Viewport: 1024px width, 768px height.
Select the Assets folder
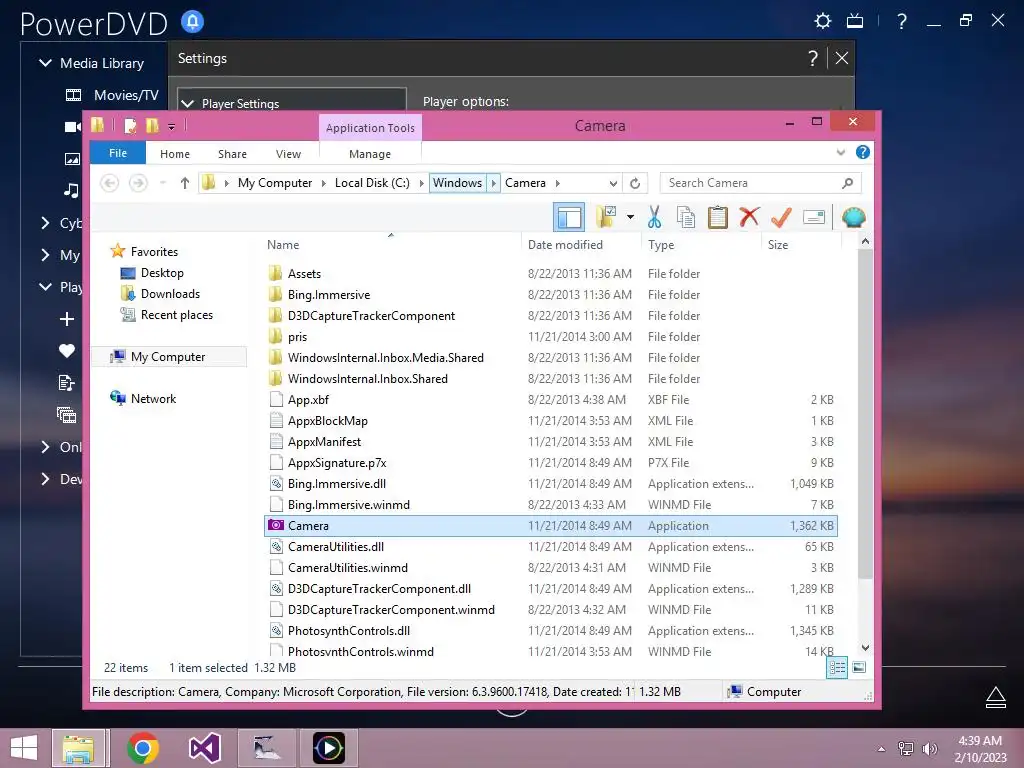pos(304,274)
